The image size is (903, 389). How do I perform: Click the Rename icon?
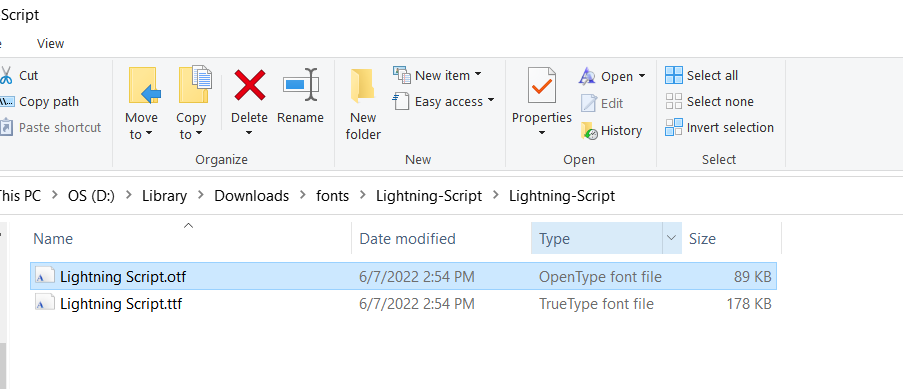coord(301,85)
